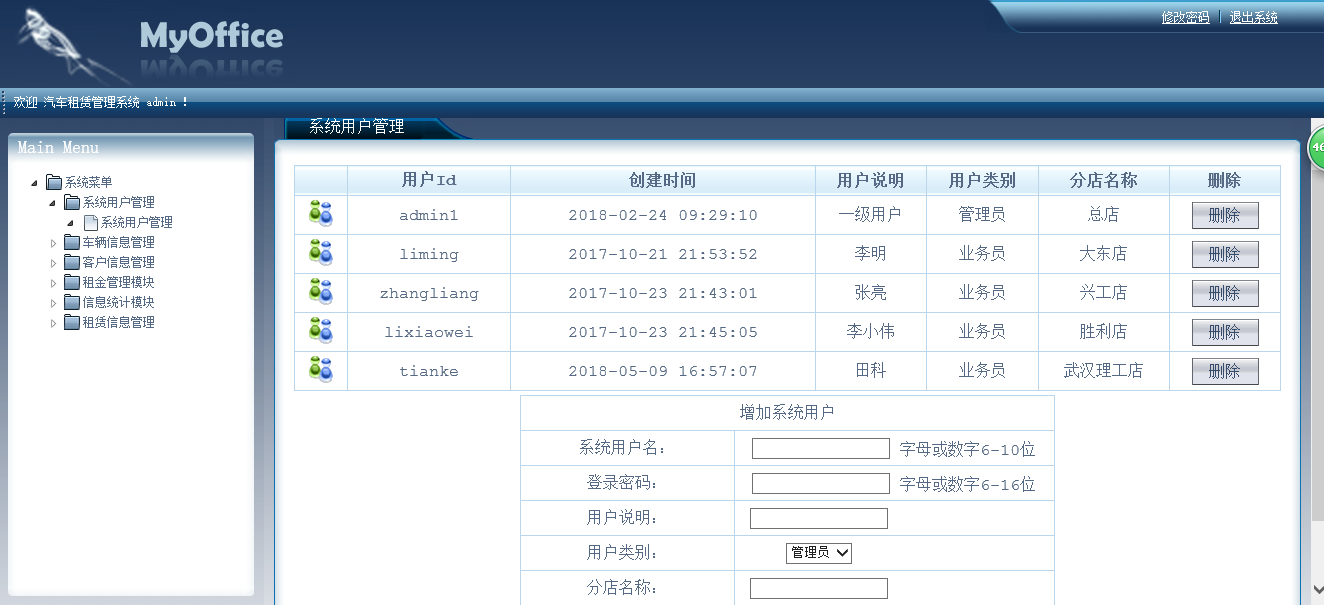This screenshot has height=605, width=1324.
Task: Click the 修改密码 link
Action: coord(1185,17)
